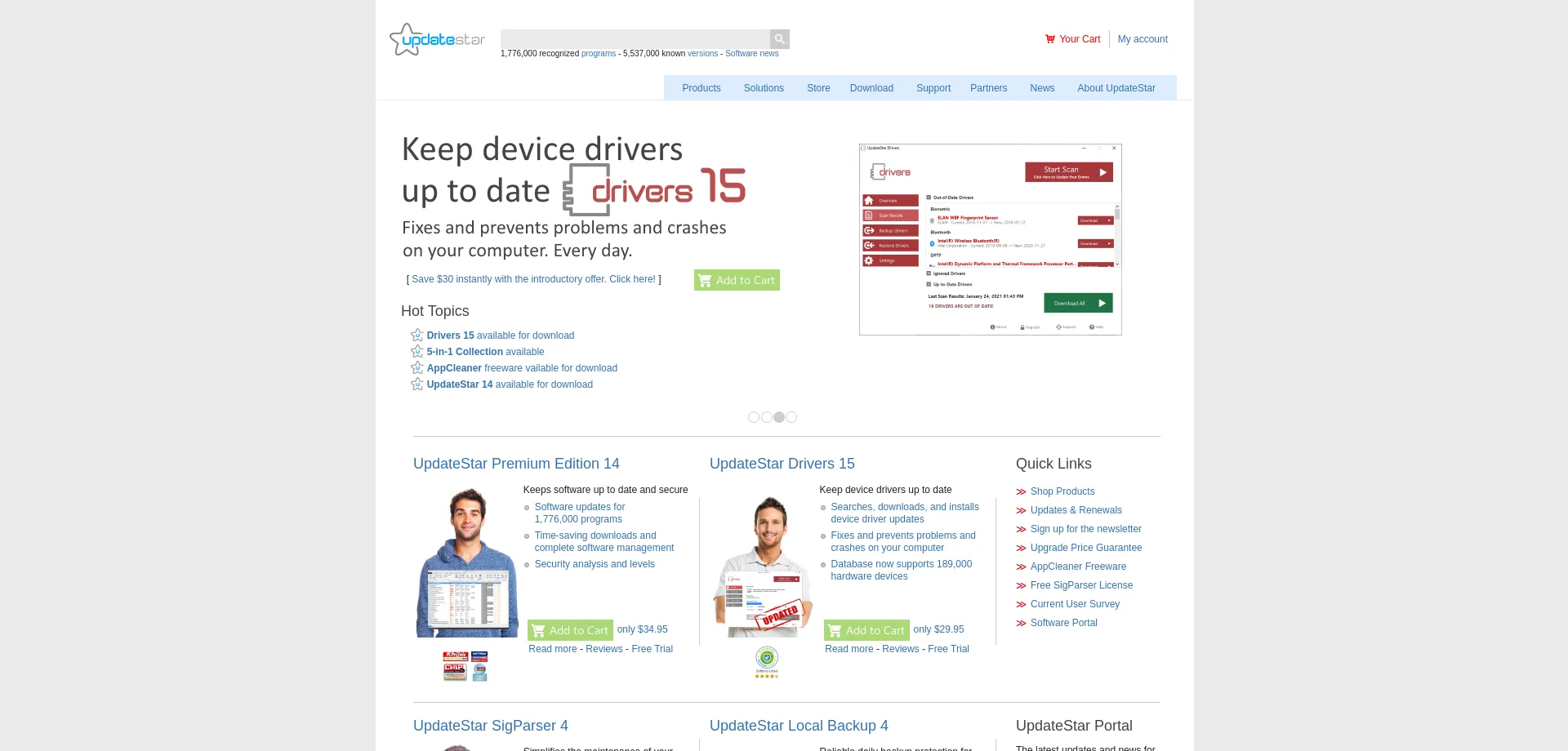Open the Software news link
The width and height of the screenshot is (1568, 751).
point(752,54)
